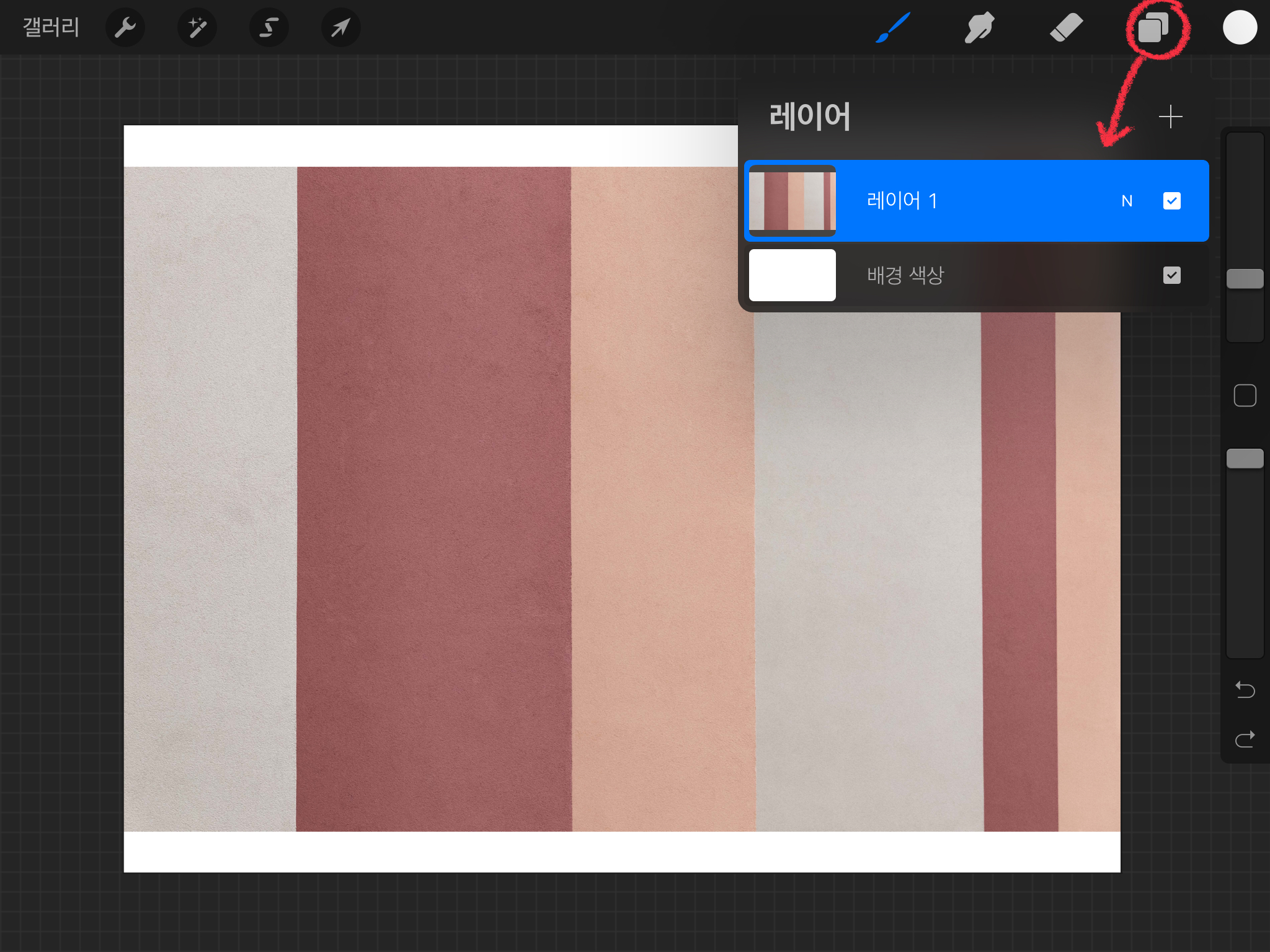The height and width of the screenshot is (952, 1270).
Task: Open blend mode N on 레이어 1
Action: (1127, 201)
